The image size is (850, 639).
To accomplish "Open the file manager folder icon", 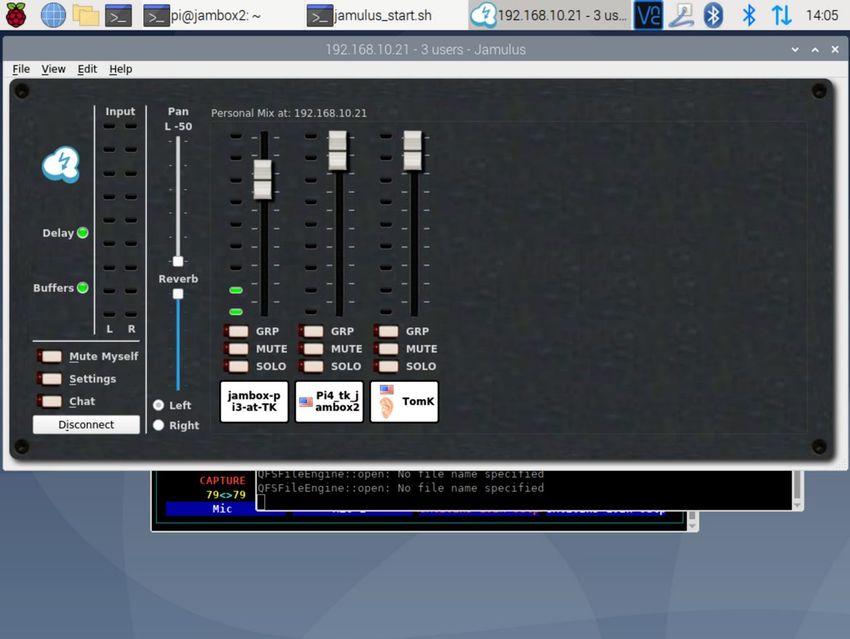I will point(86,16).
